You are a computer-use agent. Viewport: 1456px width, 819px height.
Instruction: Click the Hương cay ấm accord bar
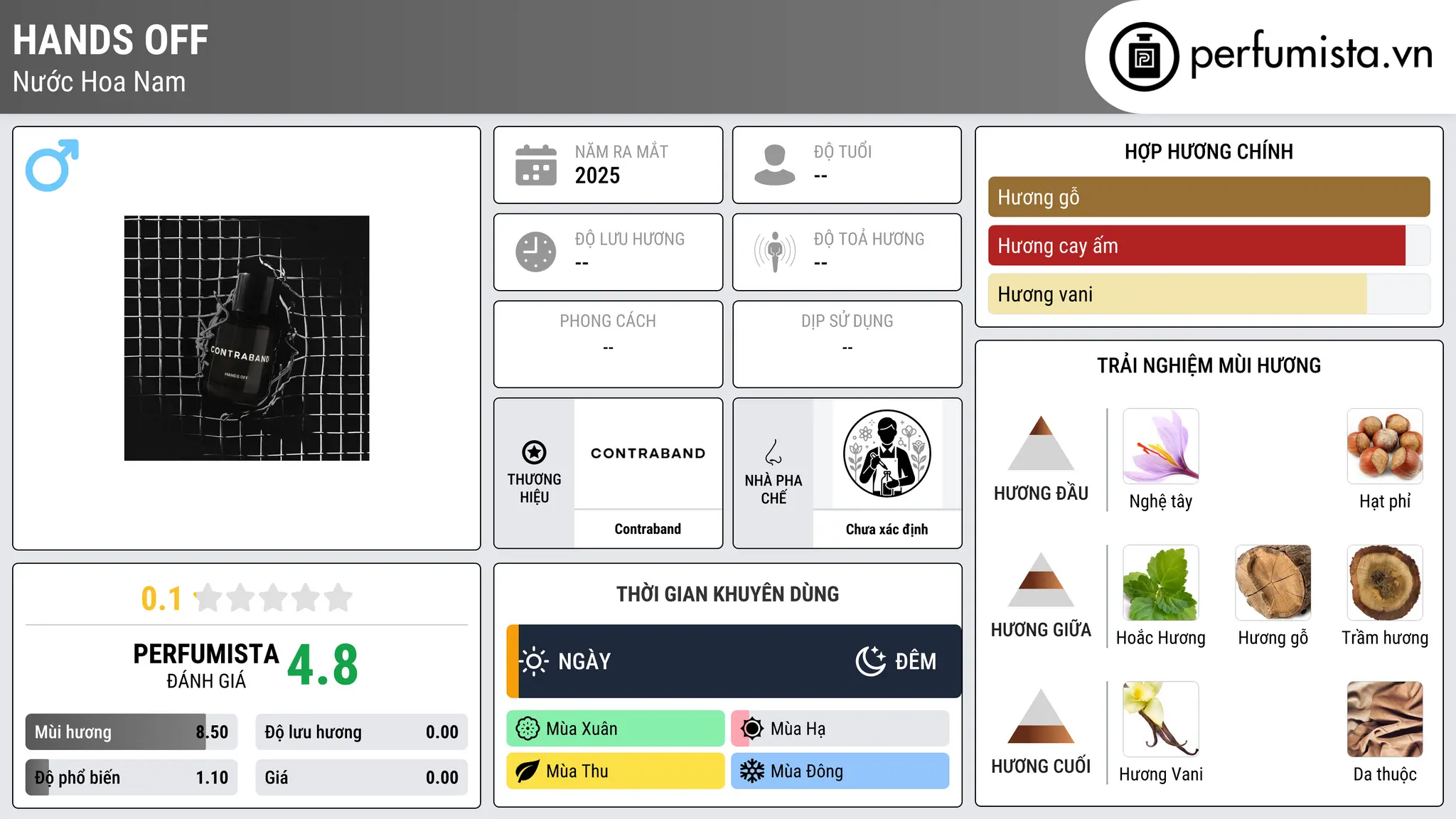pyautogui.click(x=1209, y=246)
